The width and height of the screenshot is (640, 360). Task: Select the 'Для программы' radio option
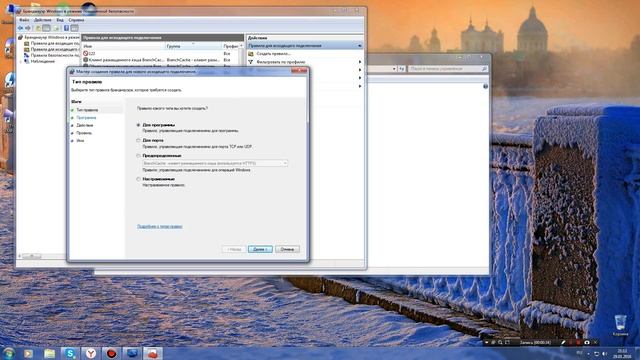coord(138,125)
